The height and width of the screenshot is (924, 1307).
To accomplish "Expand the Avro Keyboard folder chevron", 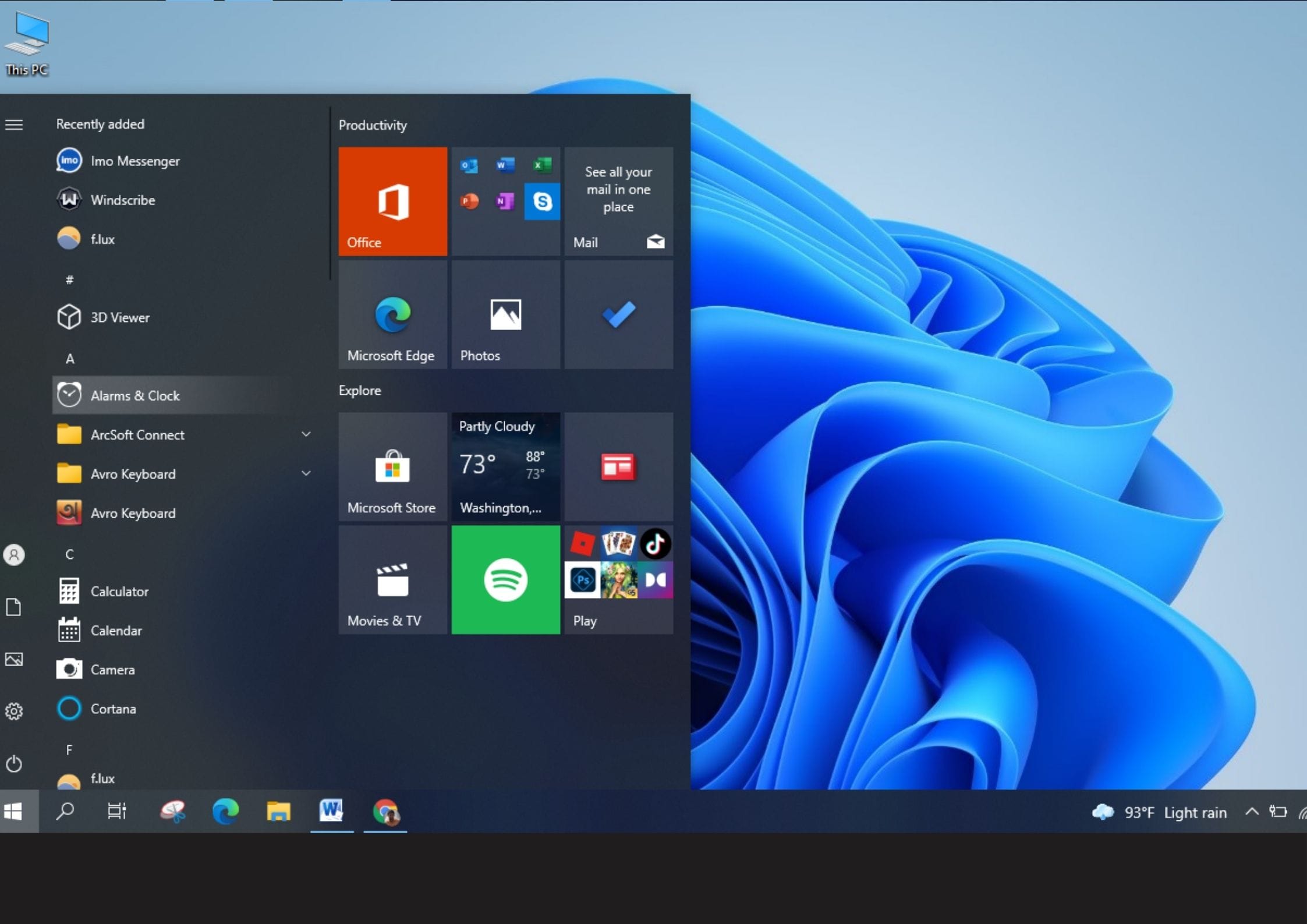I will tap(306, 473).
